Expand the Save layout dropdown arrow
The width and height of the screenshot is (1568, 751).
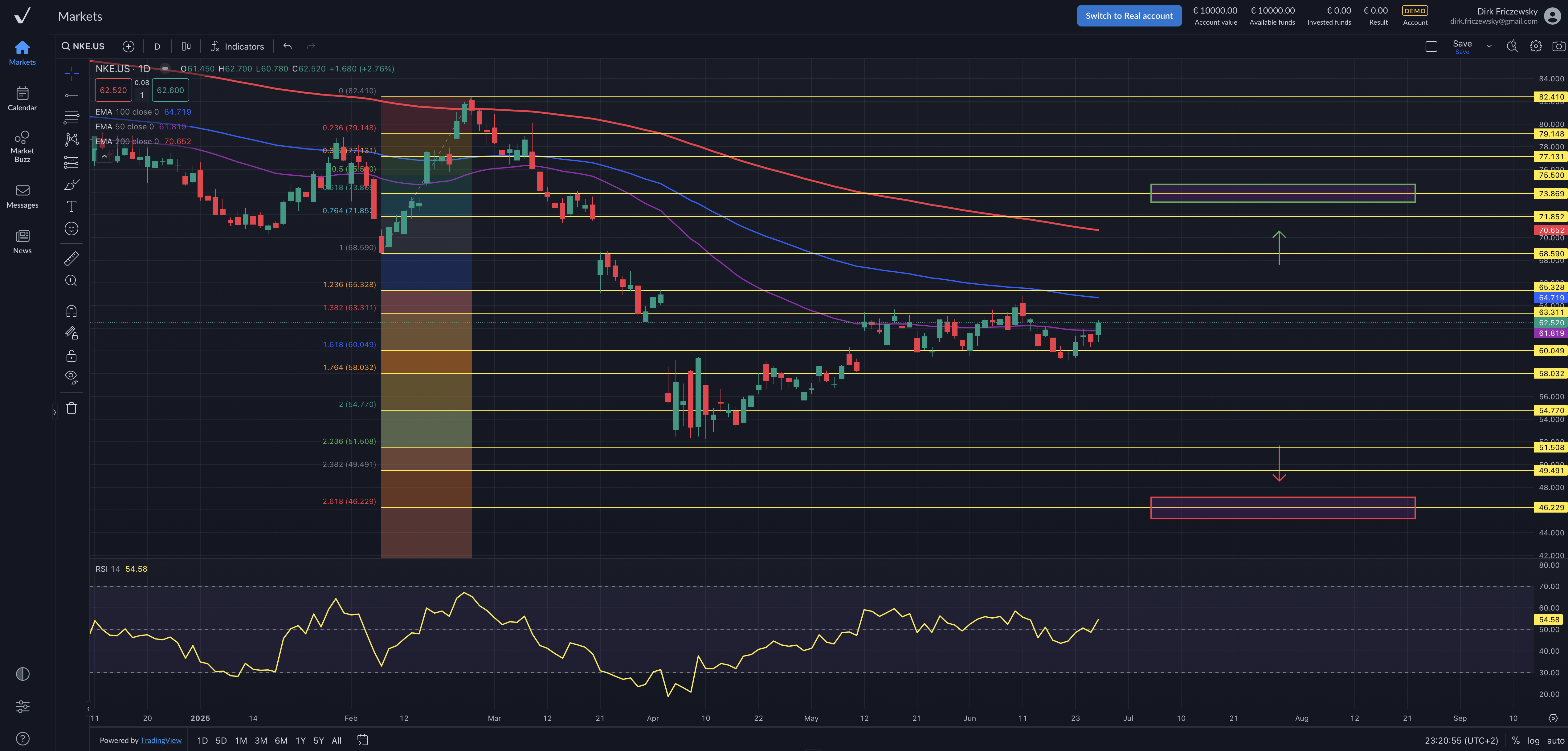point(1489,46)
